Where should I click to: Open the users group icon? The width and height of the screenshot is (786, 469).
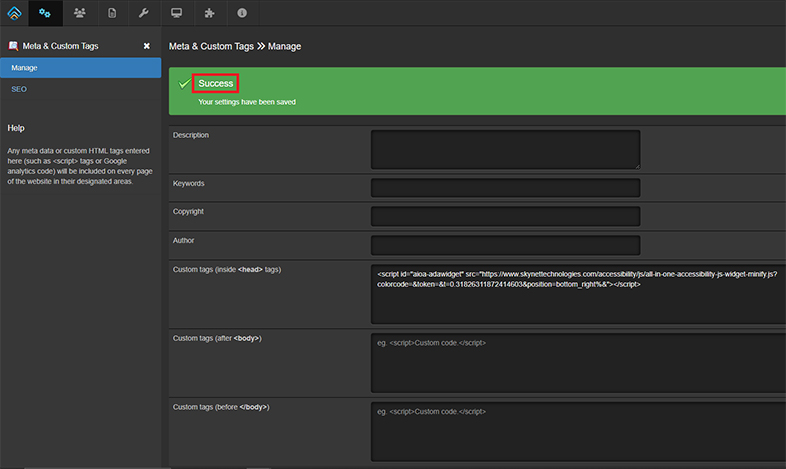[79, 13]
